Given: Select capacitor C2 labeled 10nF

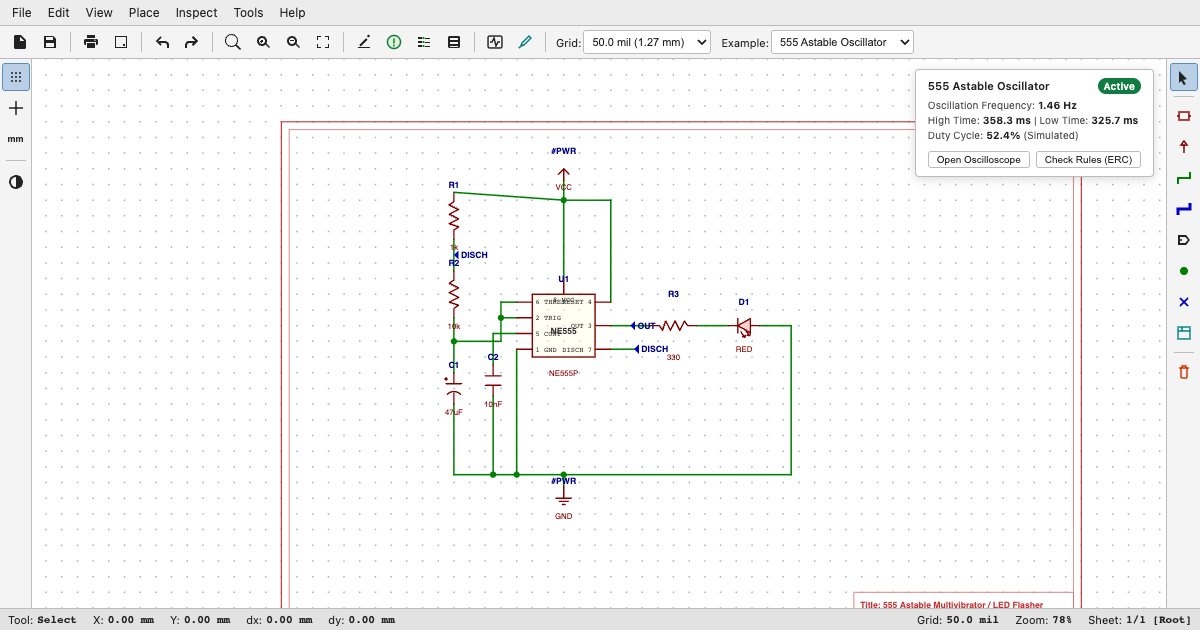Looking at the screenshot, I should point(493,380).
